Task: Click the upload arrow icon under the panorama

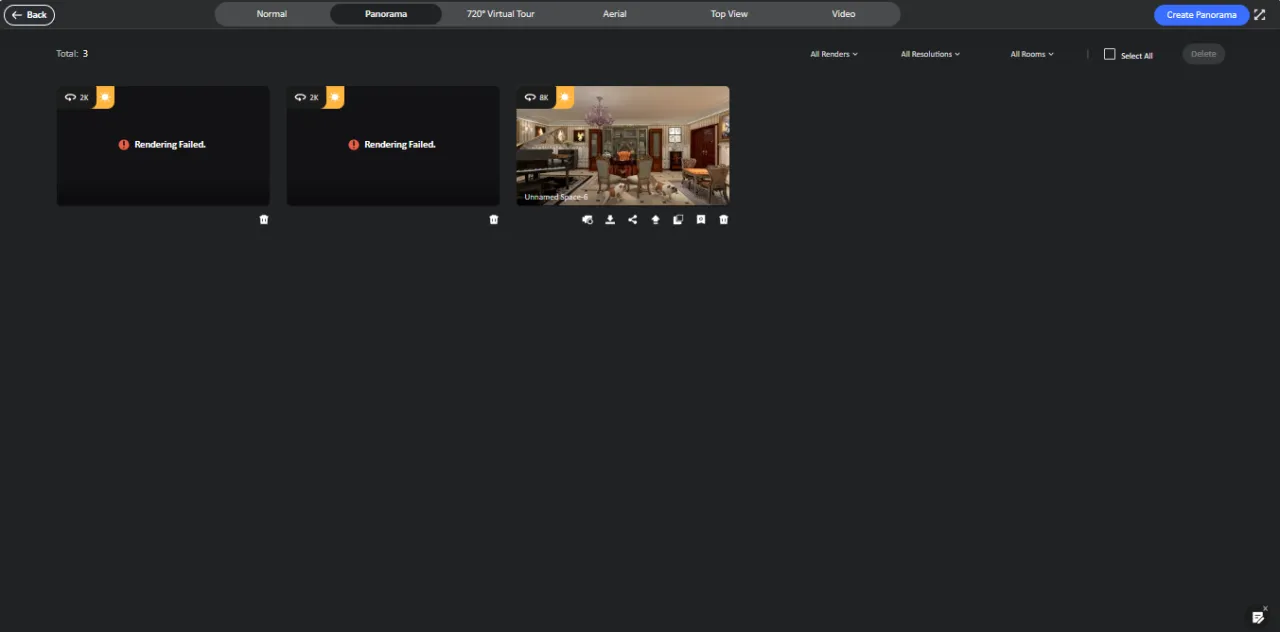Action: coord(655,220)
